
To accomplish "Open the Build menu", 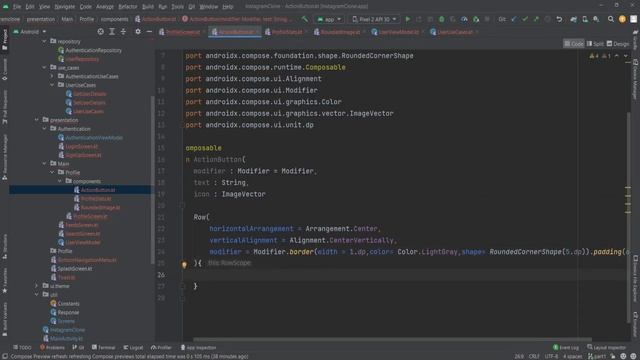I will tap(148, 7).
